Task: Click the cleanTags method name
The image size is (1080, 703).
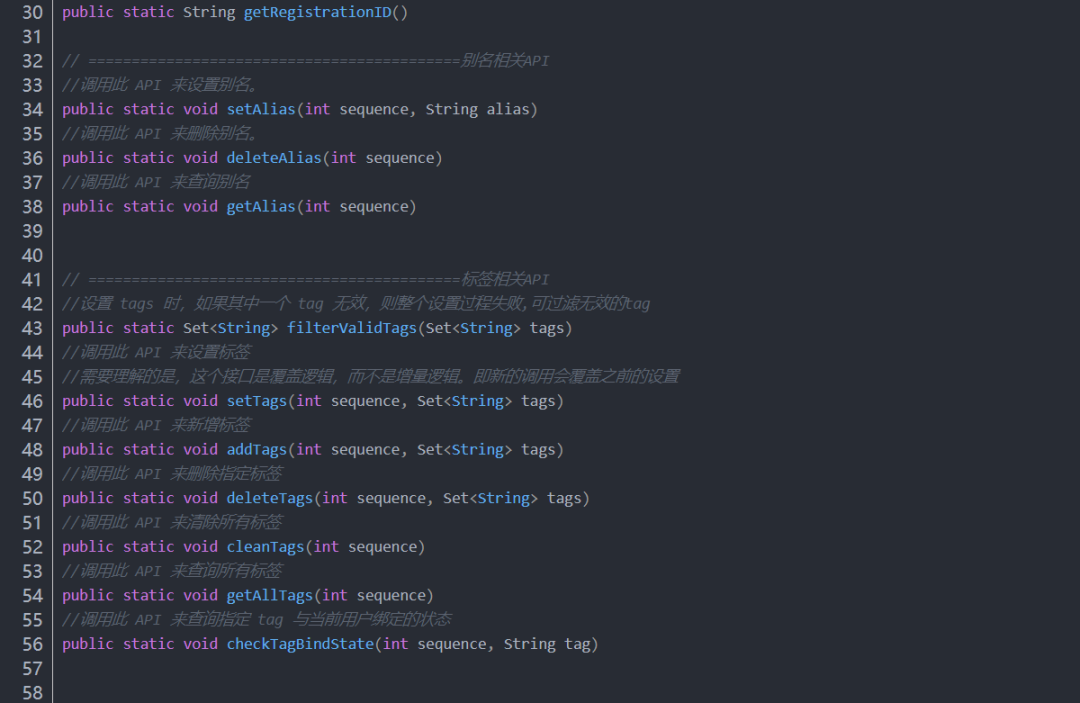Action: [265, 547]
